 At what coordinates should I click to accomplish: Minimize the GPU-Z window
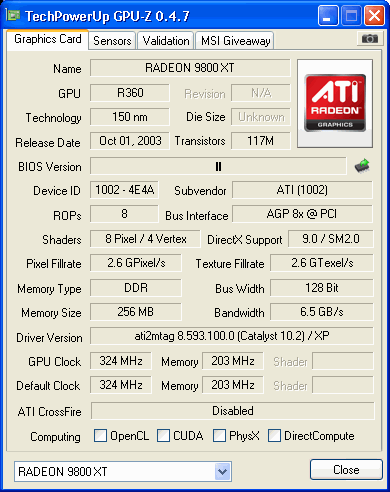(328, 16)
